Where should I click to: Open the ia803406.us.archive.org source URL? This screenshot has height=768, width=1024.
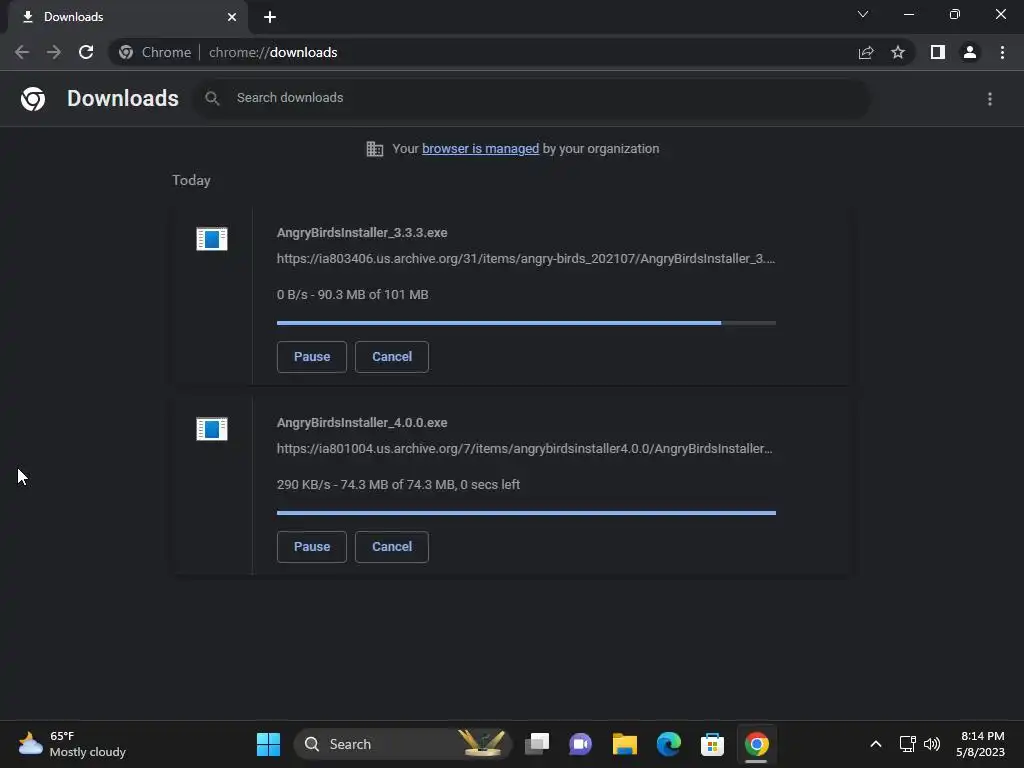[526, 259]
